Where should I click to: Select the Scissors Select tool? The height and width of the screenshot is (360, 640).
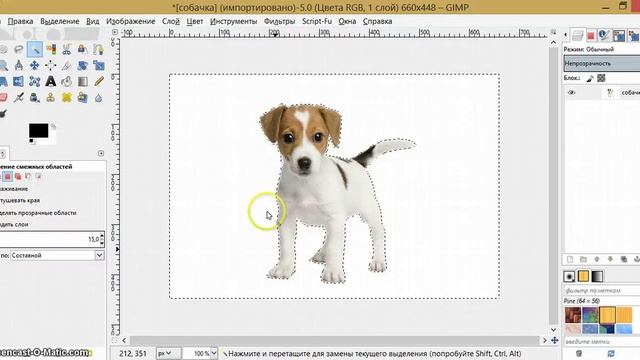tap(67, 49)
